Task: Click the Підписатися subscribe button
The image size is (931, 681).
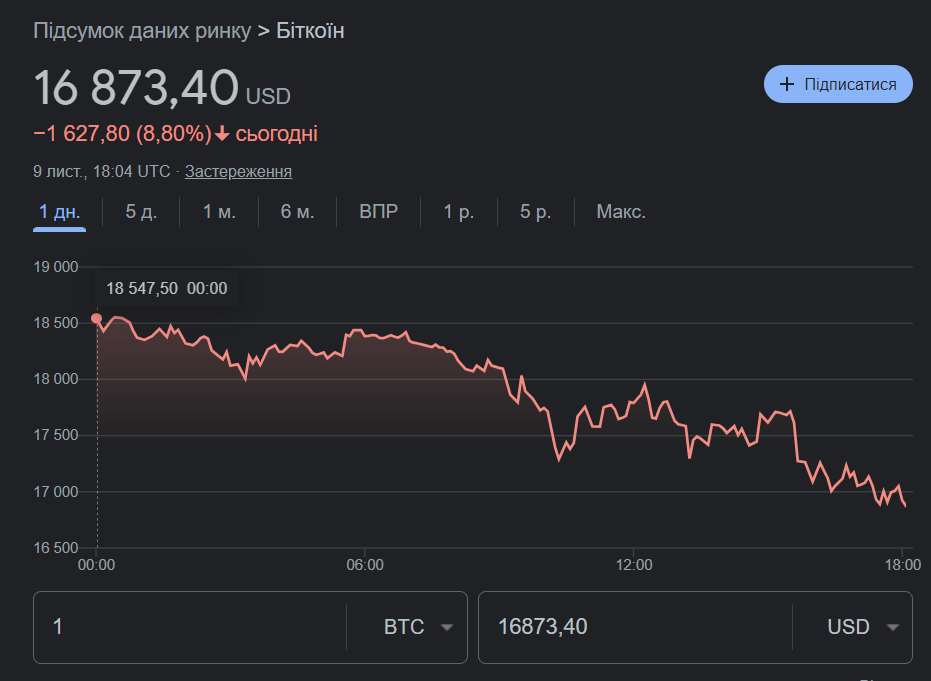Action: [x=838, y=84]
